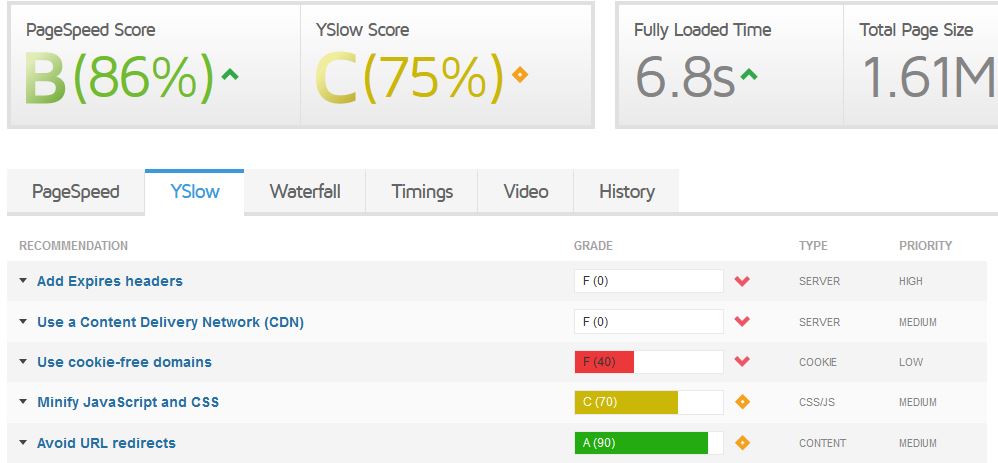Open the Add Expires headers link
This screenshot has width=998, height=463.
click(110, 282)
